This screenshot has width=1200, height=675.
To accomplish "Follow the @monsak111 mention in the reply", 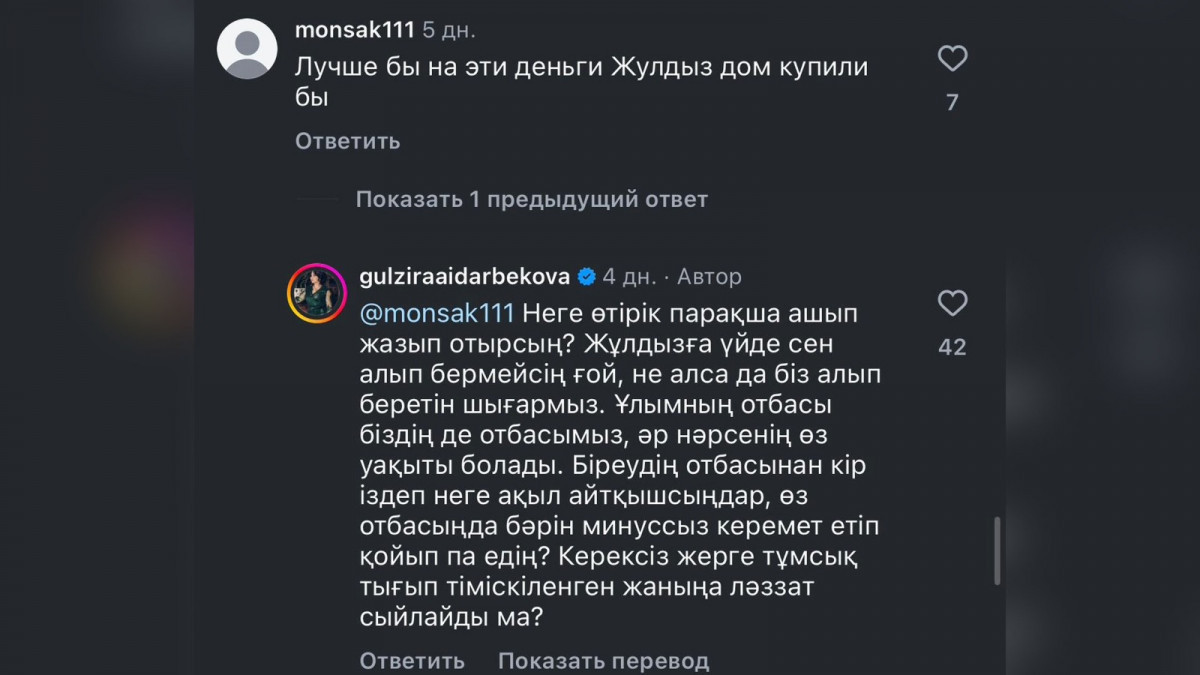I will click(x=436, y=313).
